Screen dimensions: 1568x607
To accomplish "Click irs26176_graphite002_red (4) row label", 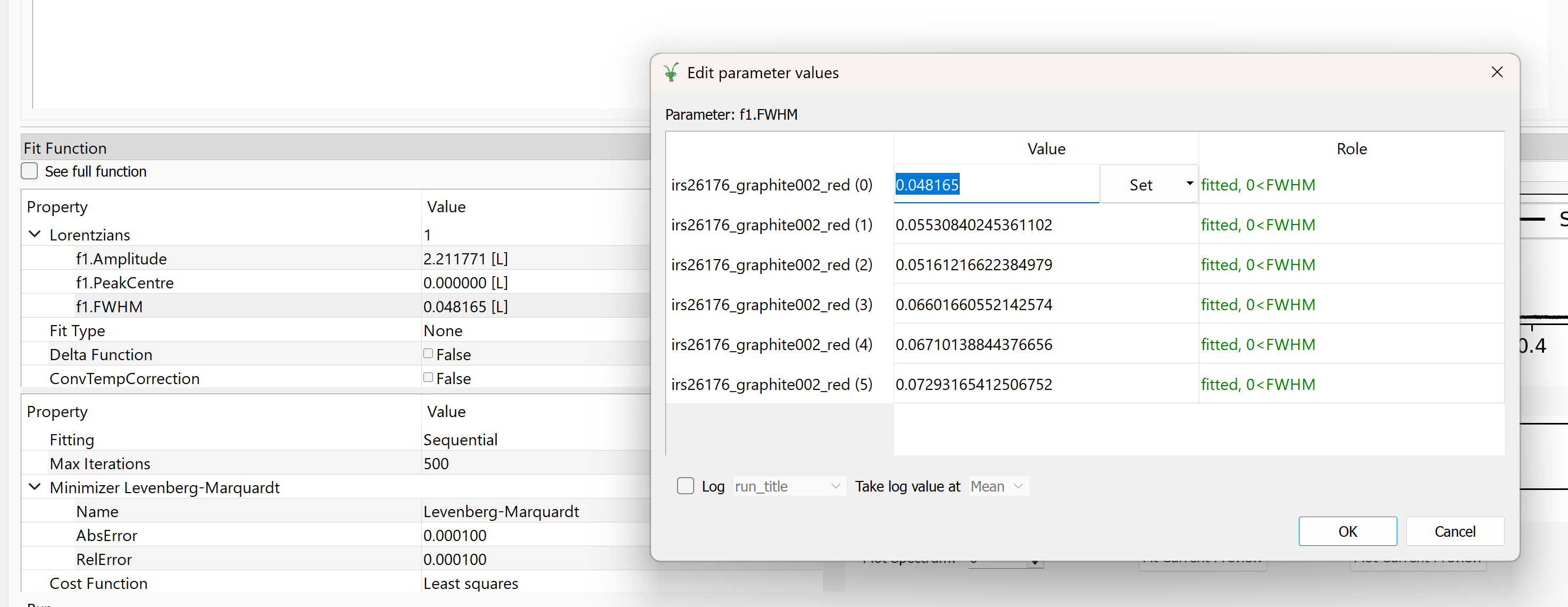I will [771, 344].
